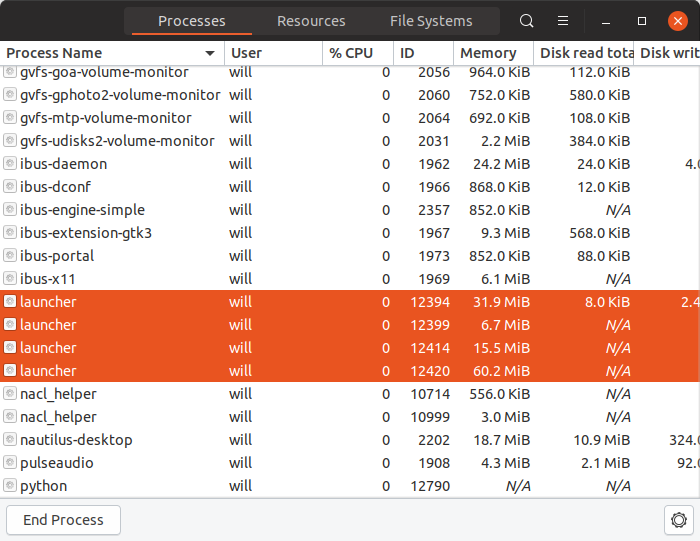Image resolution: width=700 pixels, height=541 pixels.
Task: Sort by the Memory column header
Action: [489, 53]
